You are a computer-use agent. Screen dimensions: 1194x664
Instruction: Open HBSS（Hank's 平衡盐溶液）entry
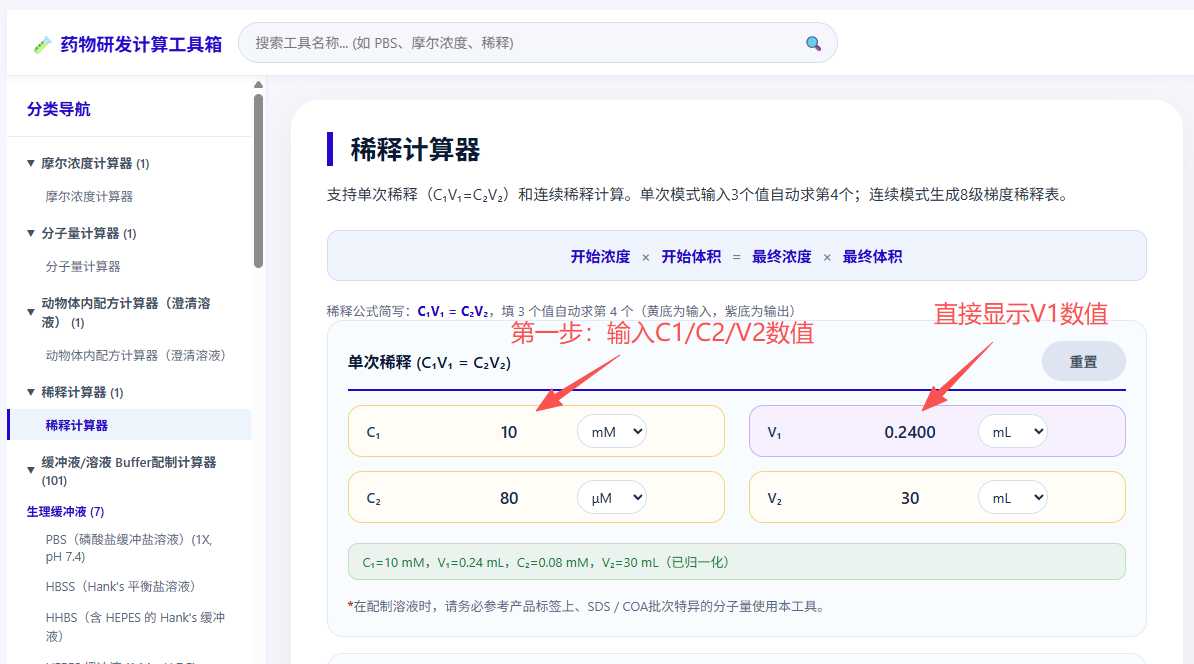(120, 586)
